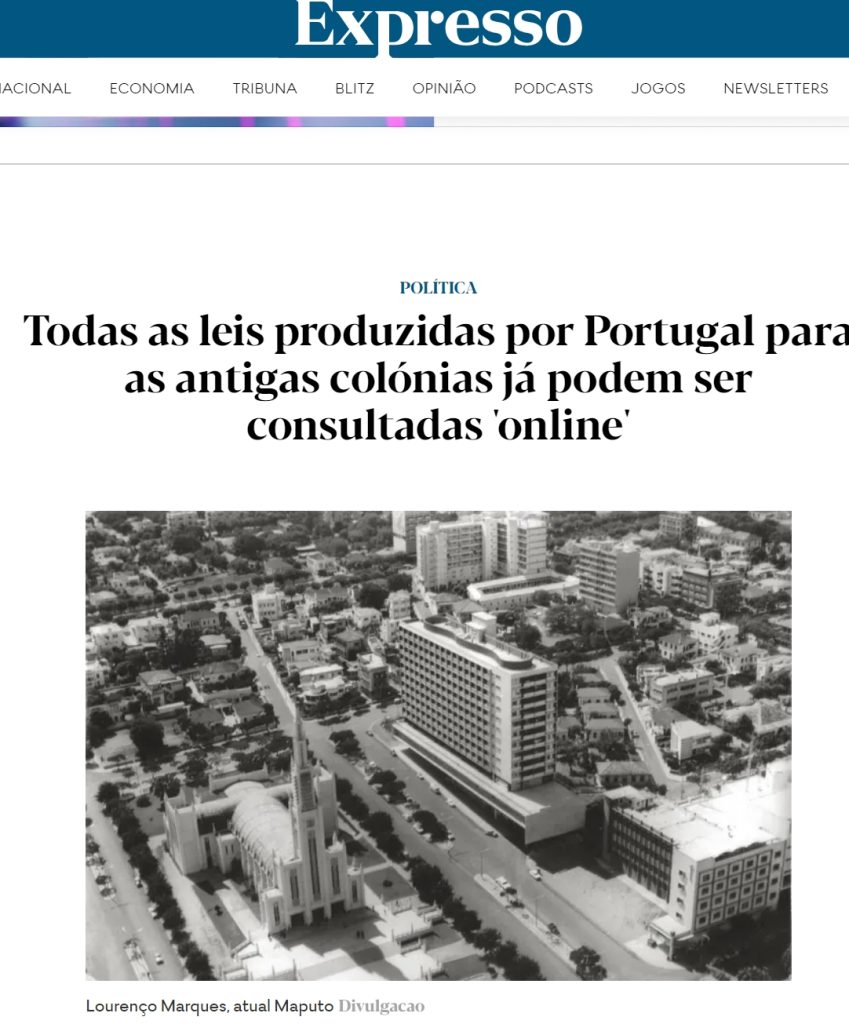
Task: Click the Divulgacao photo credit
Action: [381, 1006]
